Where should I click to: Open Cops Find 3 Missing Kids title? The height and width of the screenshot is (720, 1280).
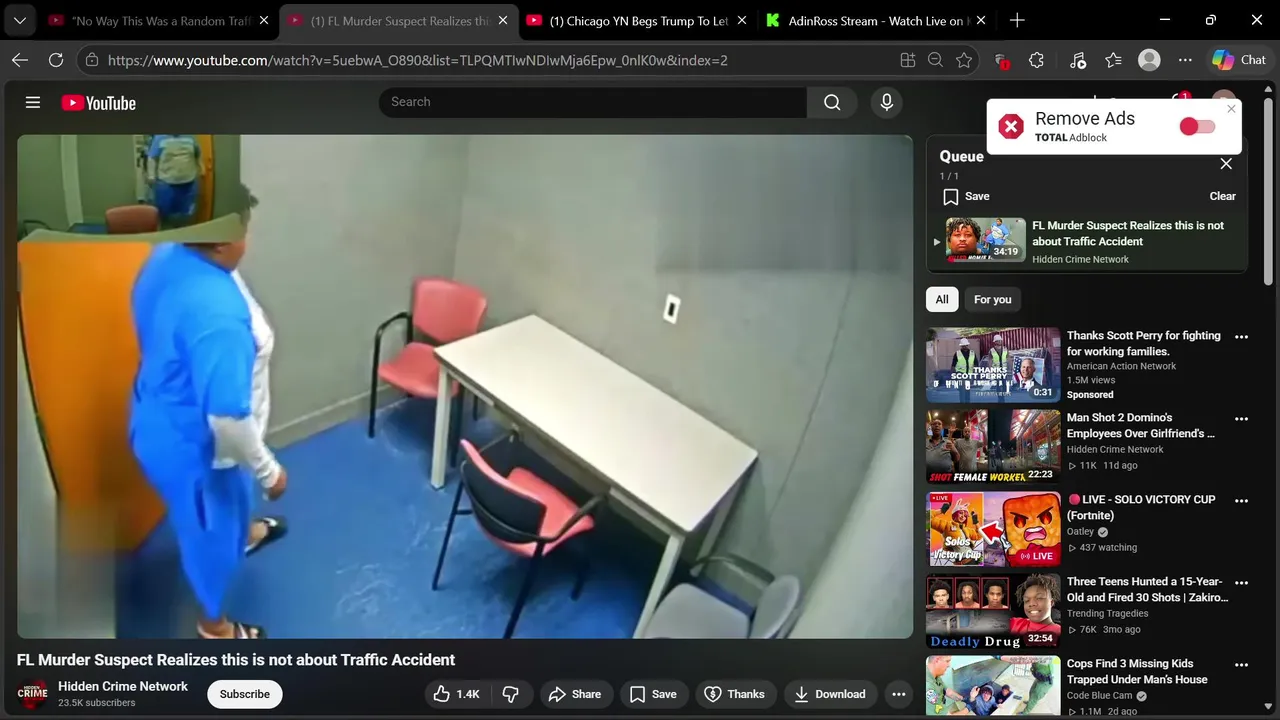click(x=1137, y=671)
